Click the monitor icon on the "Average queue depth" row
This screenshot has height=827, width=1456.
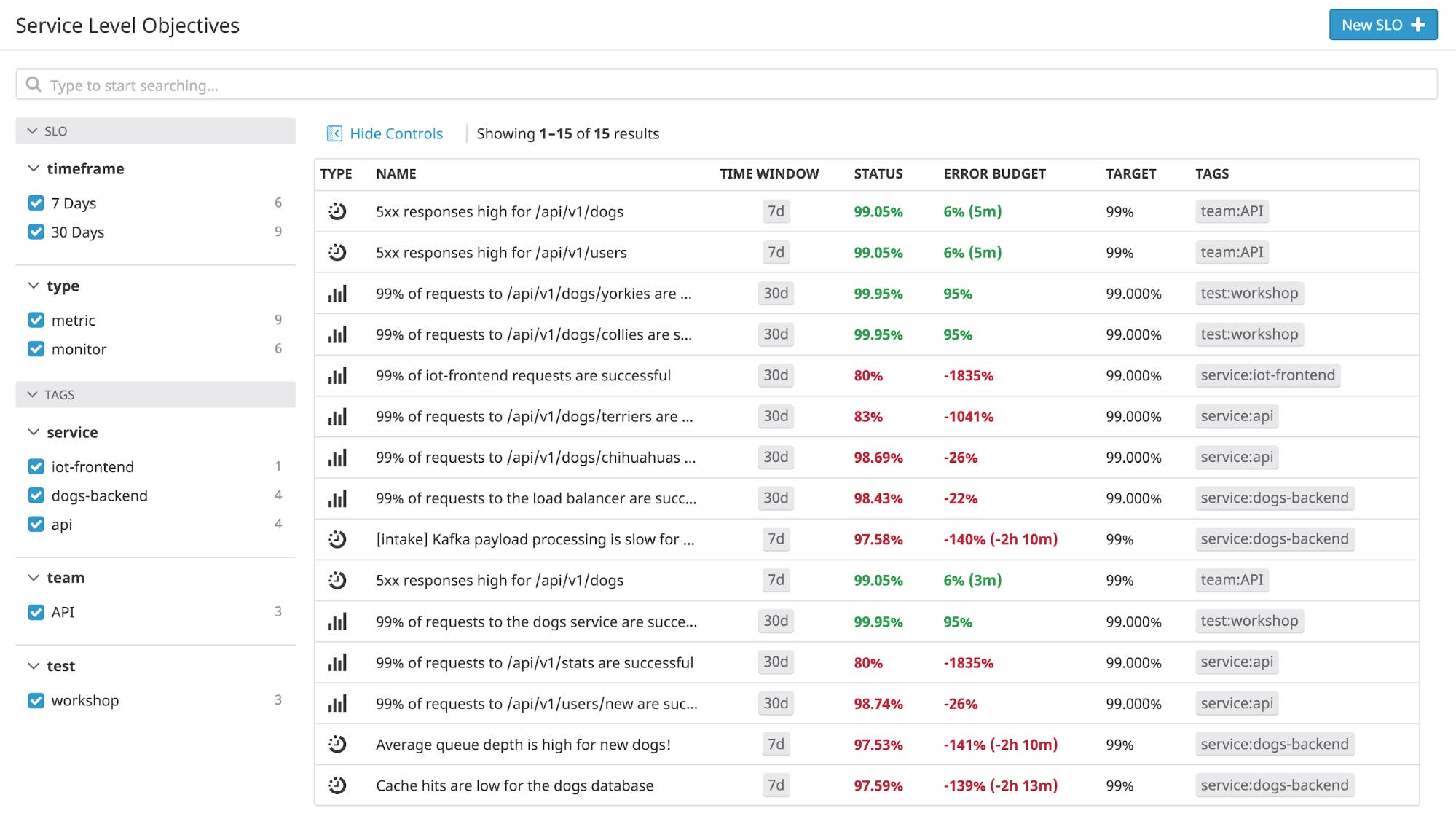338,744
